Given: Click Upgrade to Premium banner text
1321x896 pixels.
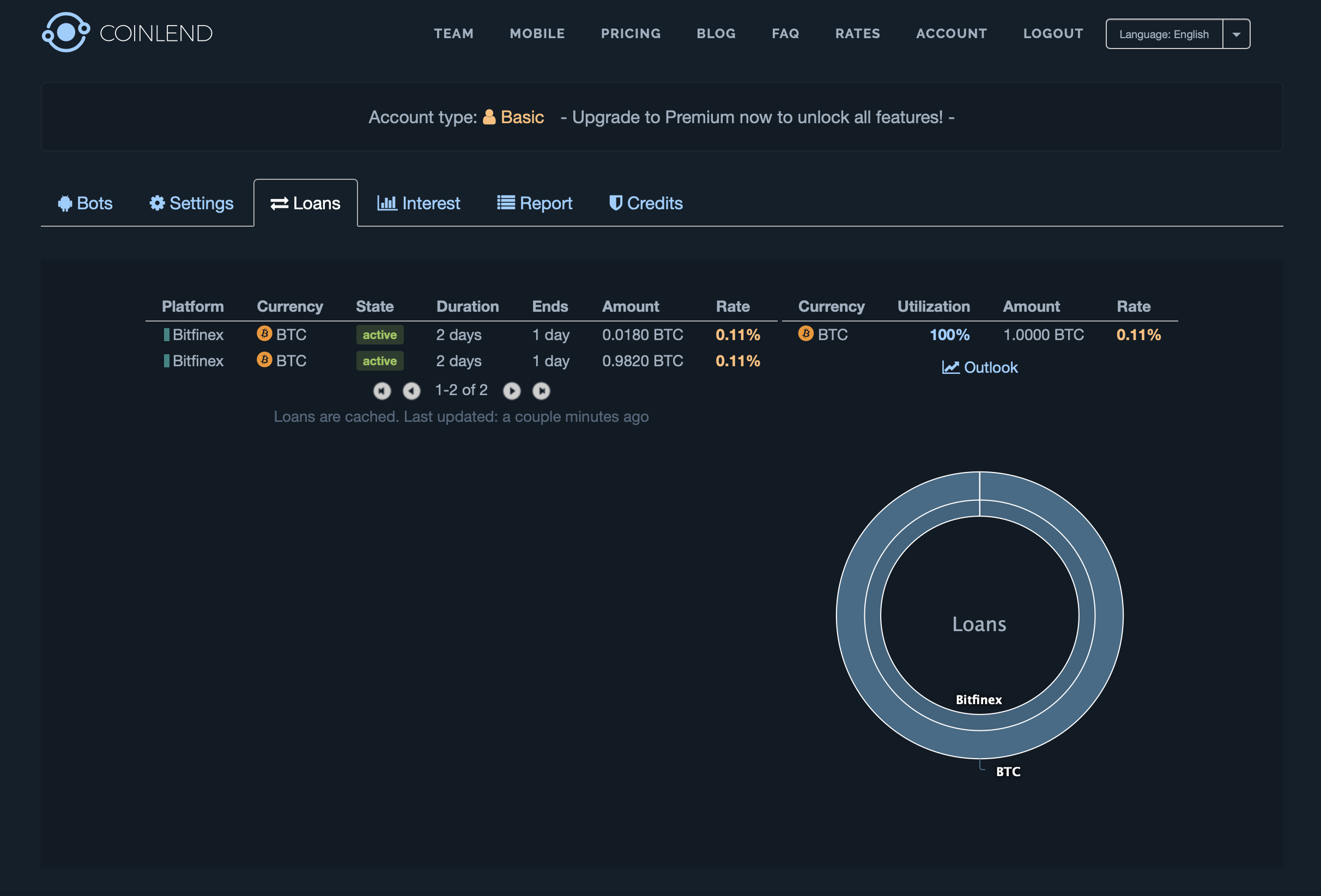Looking at the screenshot, I should [757, 117].
